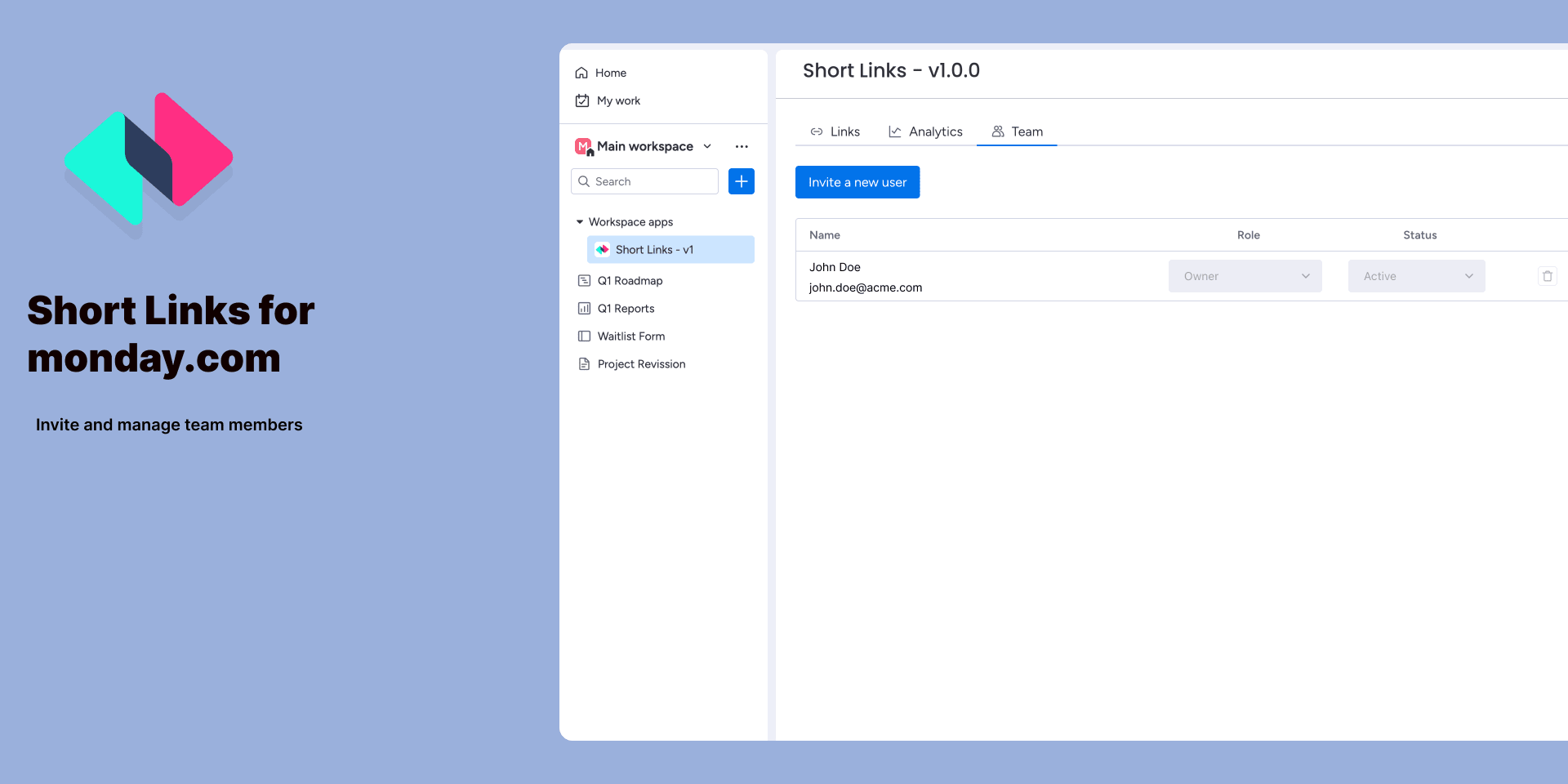Open My work in the sidebar

[608, 100]
